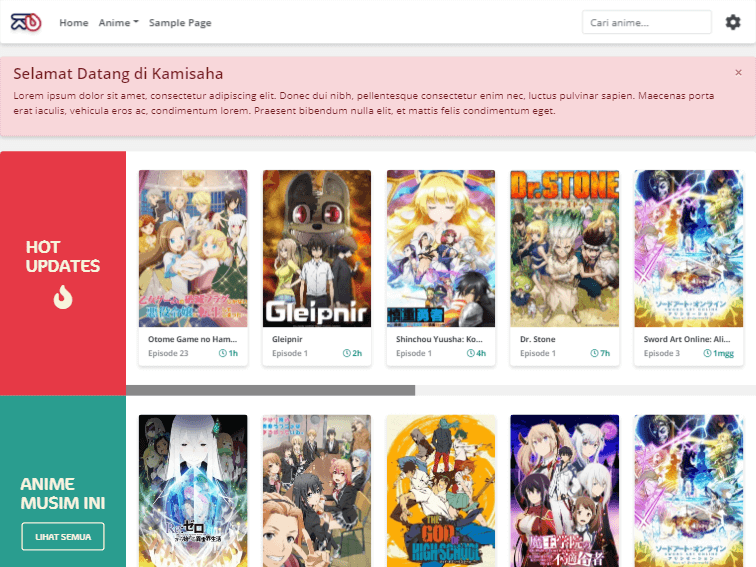Open Shinchou Yuusha: Ko... title link
Image resolution: width=756 pixels, height=567 pixels.
[439, 339]
